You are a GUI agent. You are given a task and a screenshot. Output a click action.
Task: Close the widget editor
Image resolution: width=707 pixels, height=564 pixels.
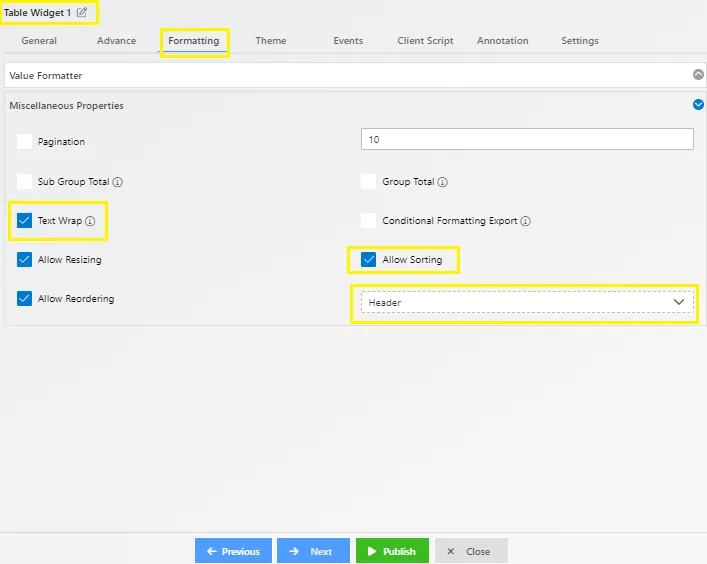pos(472,551)
